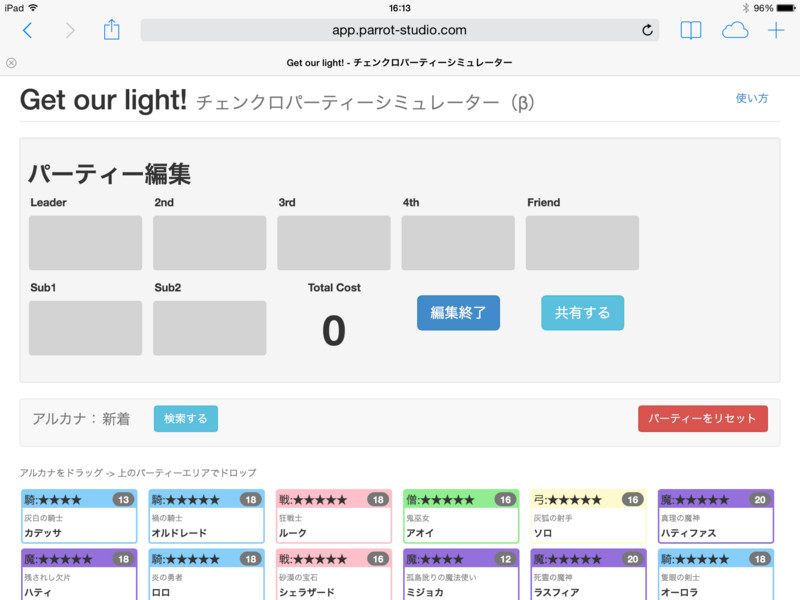Tap the Wi-Fi icon in status bar
800x600 pixels.
coord(33,8)
